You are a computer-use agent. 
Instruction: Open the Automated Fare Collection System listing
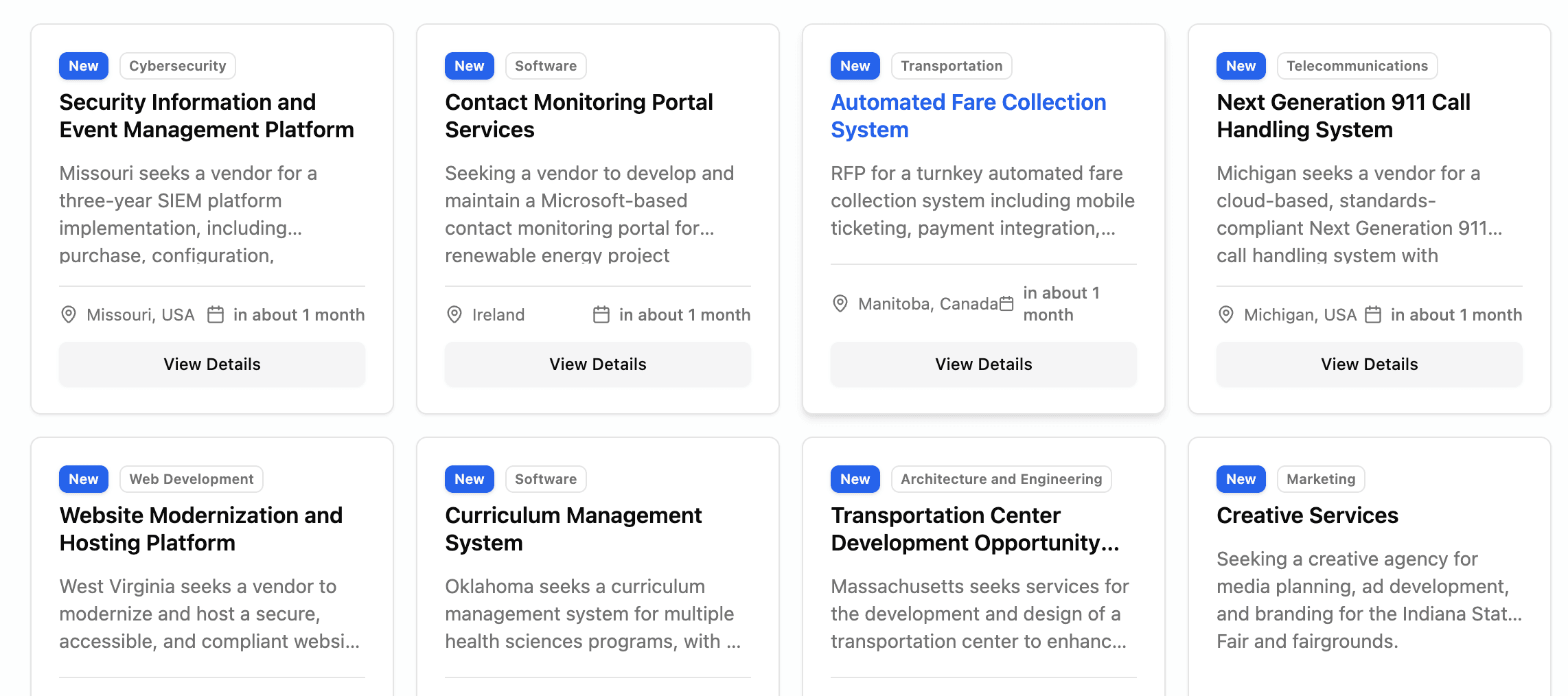[969, 115]
